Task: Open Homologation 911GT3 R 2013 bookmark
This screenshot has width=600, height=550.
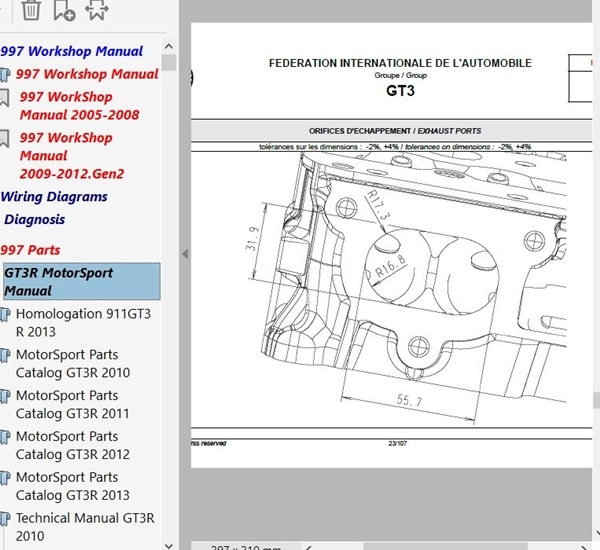Action: click(x=83, y=323)
